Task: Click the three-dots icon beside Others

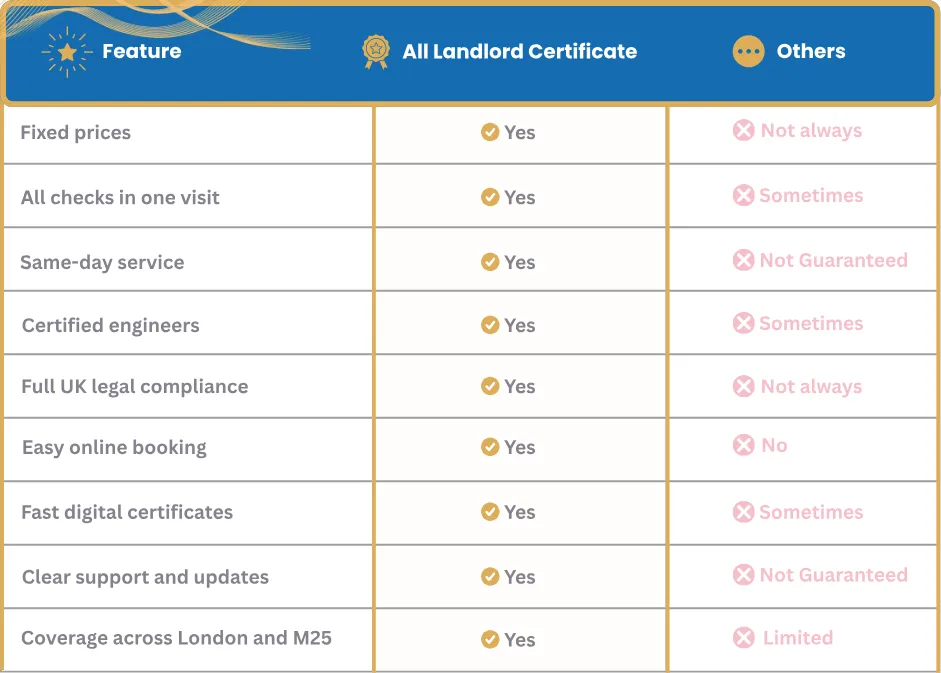Action: pyautogui.click(x=748, y=52)
